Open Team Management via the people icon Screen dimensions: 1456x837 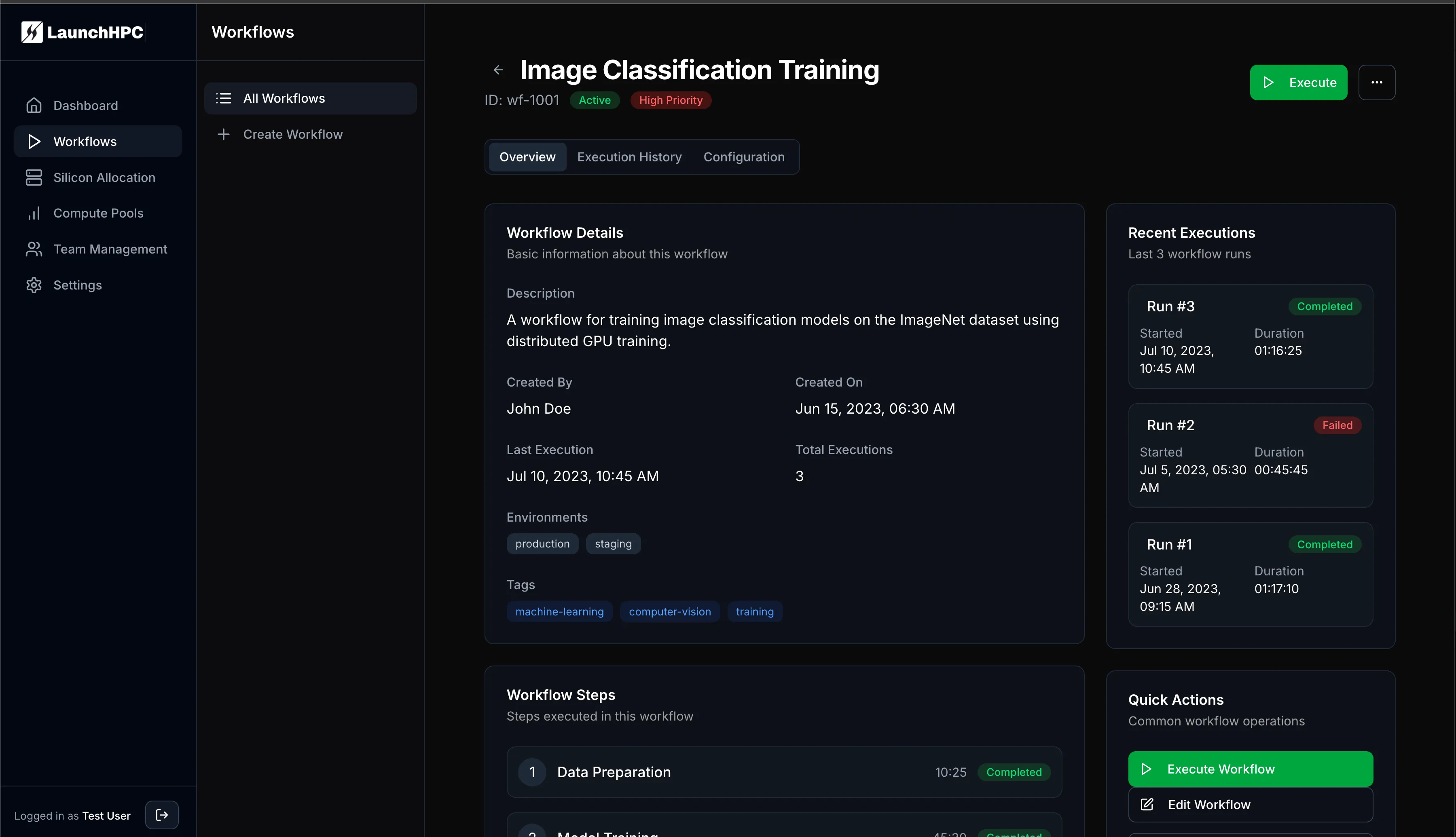click(x=33, y=249)
